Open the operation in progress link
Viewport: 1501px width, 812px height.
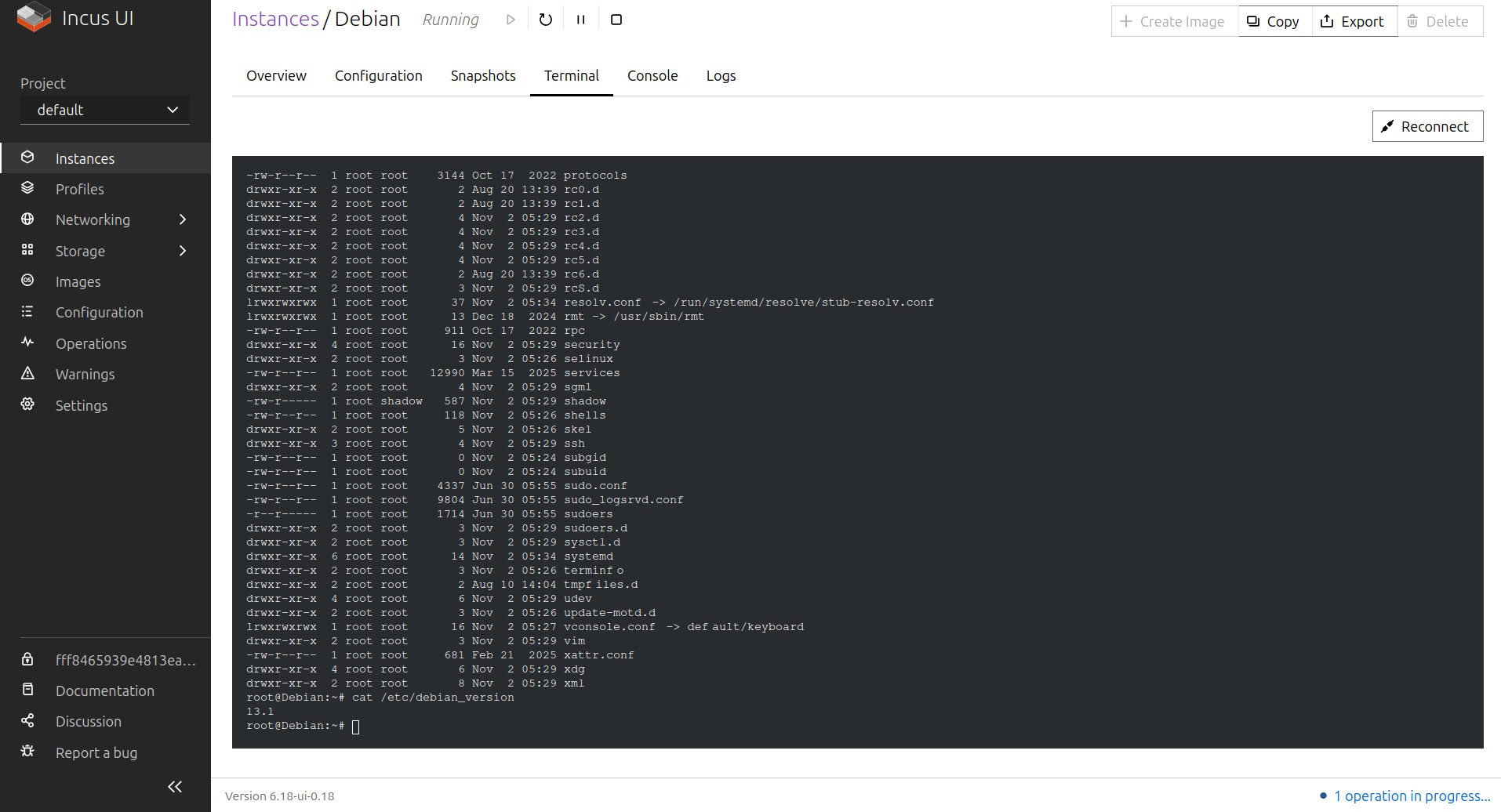pos(1411,796)
